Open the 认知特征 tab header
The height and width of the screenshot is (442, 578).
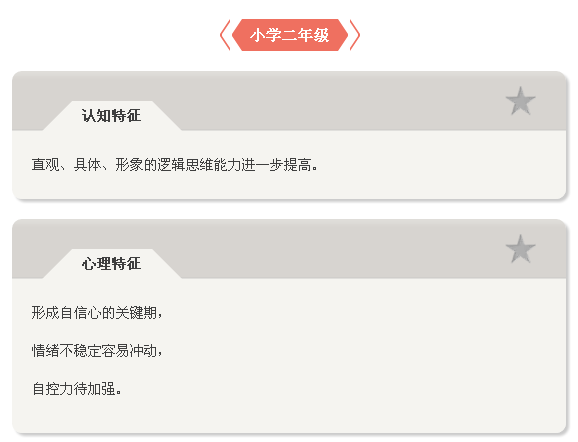pyautogui.click(x=111, y=115)
